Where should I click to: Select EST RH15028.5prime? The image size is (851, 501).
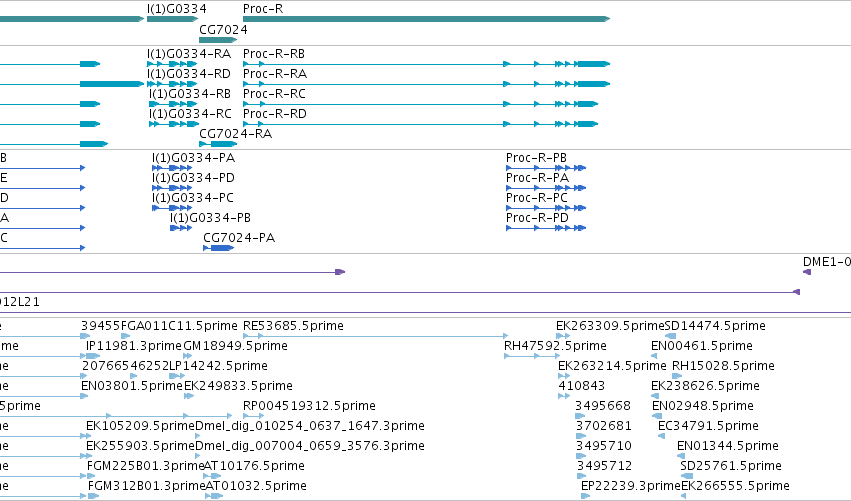pyautogui.click(x=723, y=366)
